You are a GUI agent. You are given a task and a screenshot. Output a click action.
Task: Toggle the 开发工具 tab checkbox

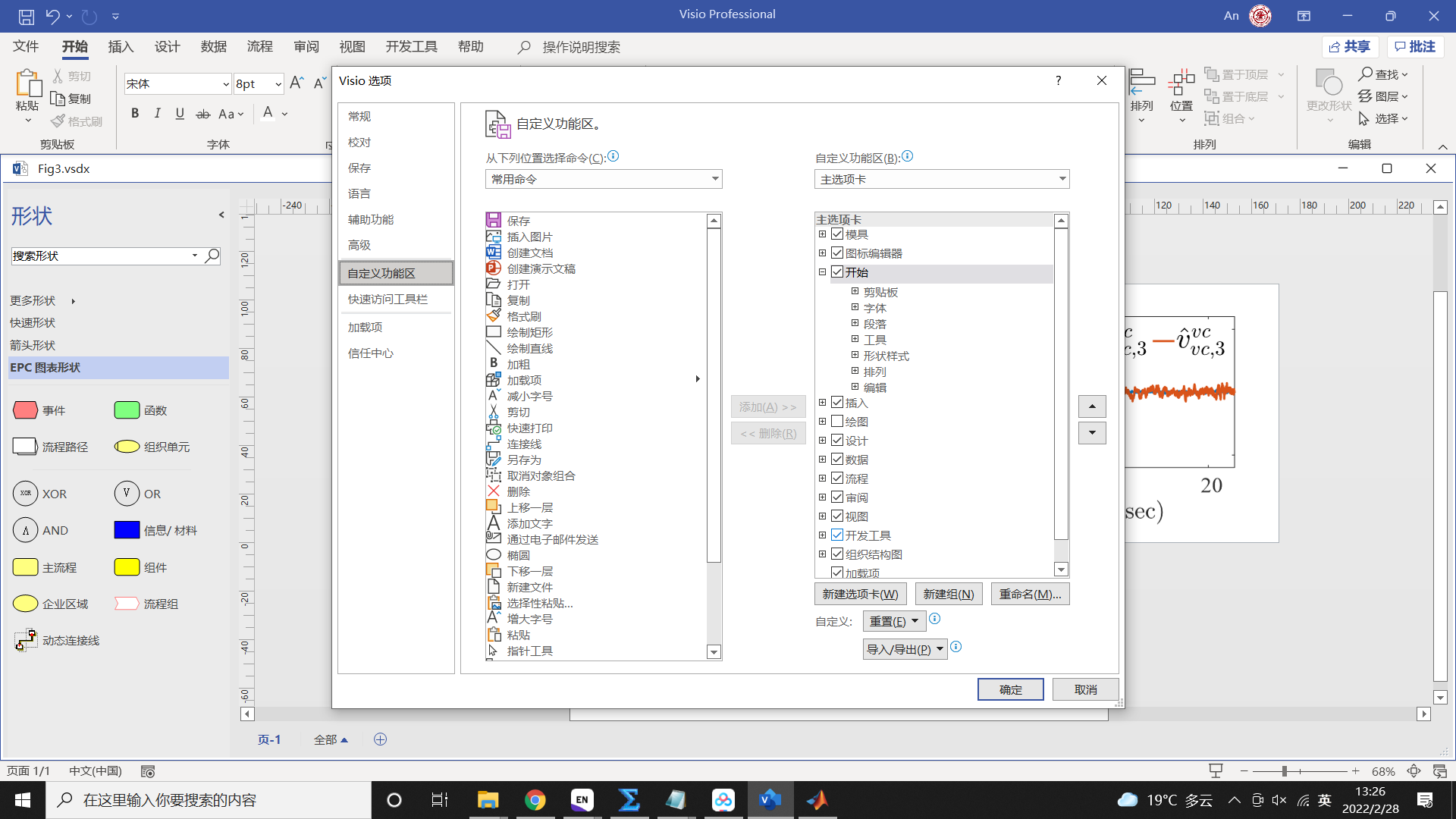[x=837, y=535]
